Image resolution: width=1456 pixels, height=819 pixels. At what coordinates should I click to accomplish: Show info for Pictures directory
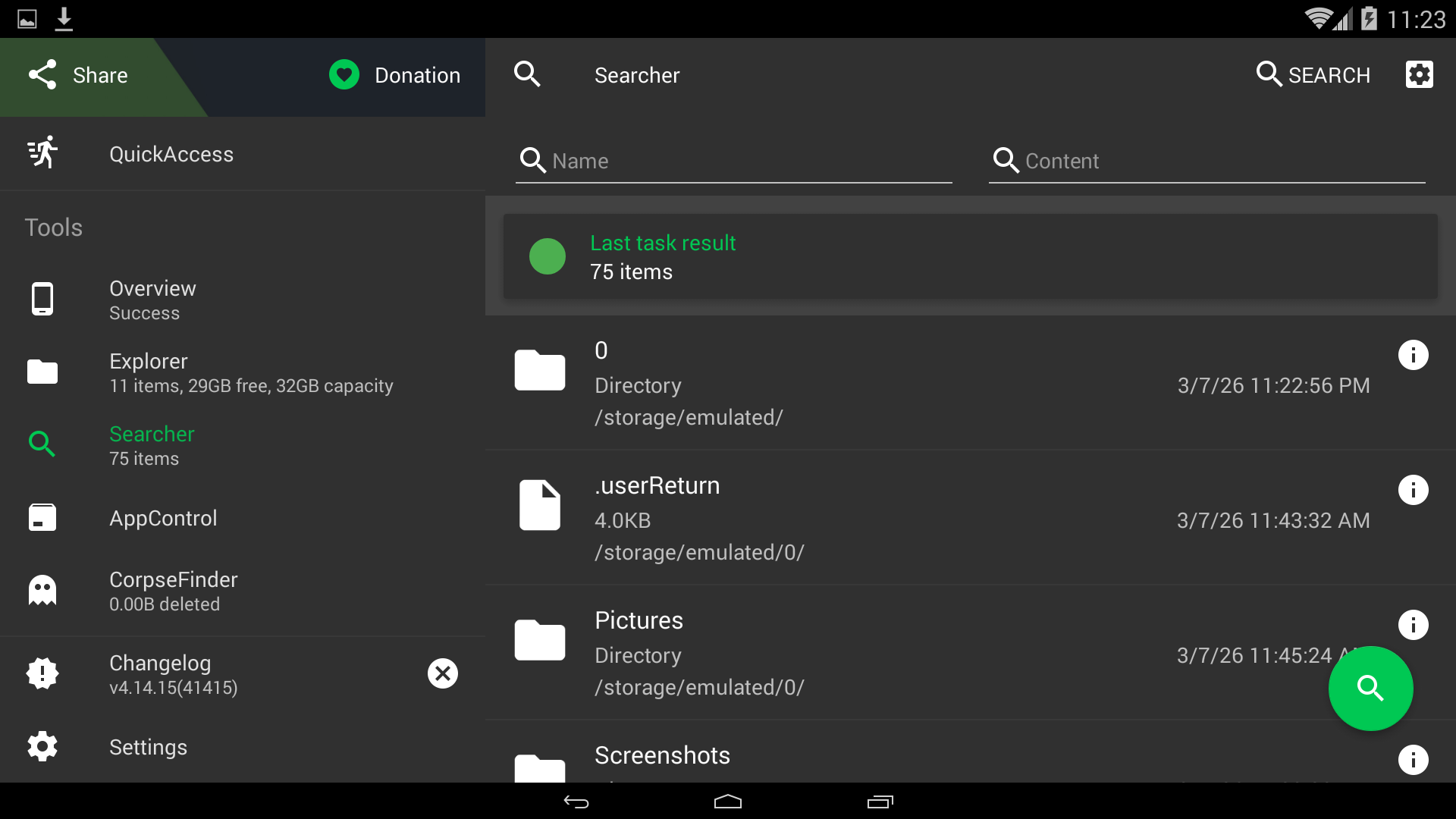(x=1413, y=625)
